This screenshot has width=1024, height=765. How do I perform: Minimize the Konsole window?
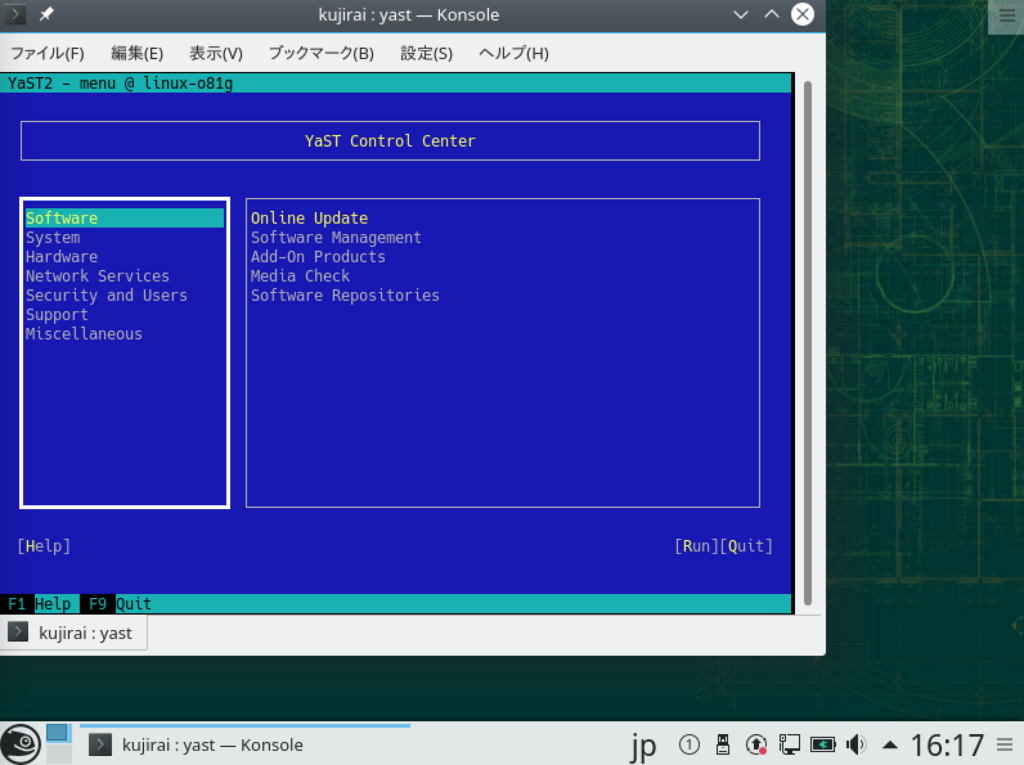click(x=741, y=14)
